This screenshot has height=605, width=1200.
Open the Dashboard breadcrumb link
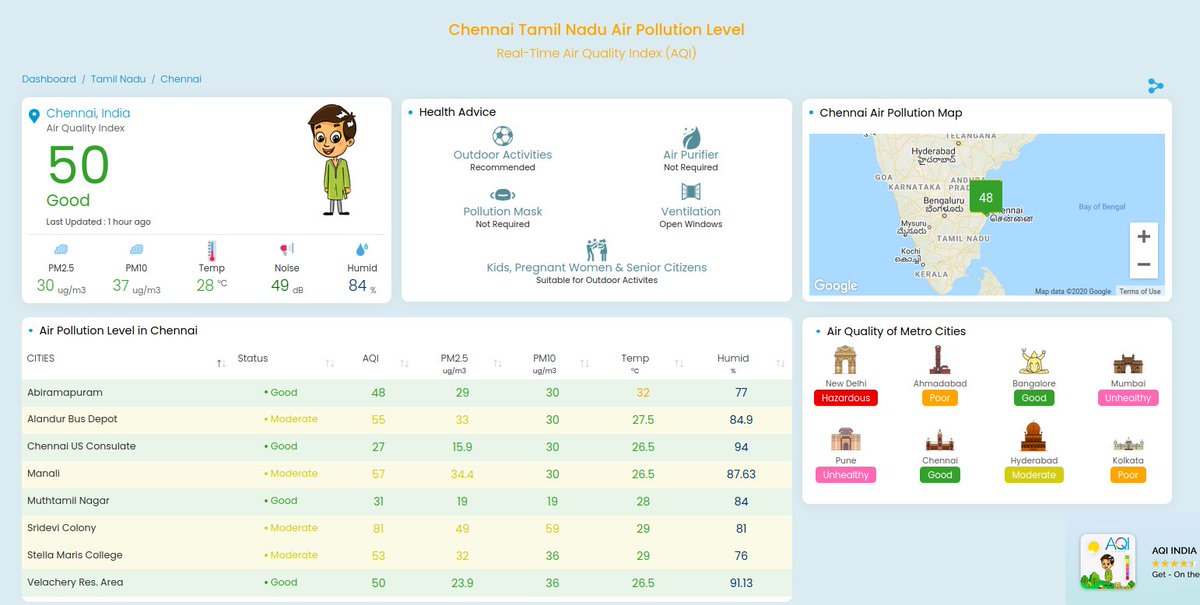(49, 79)
